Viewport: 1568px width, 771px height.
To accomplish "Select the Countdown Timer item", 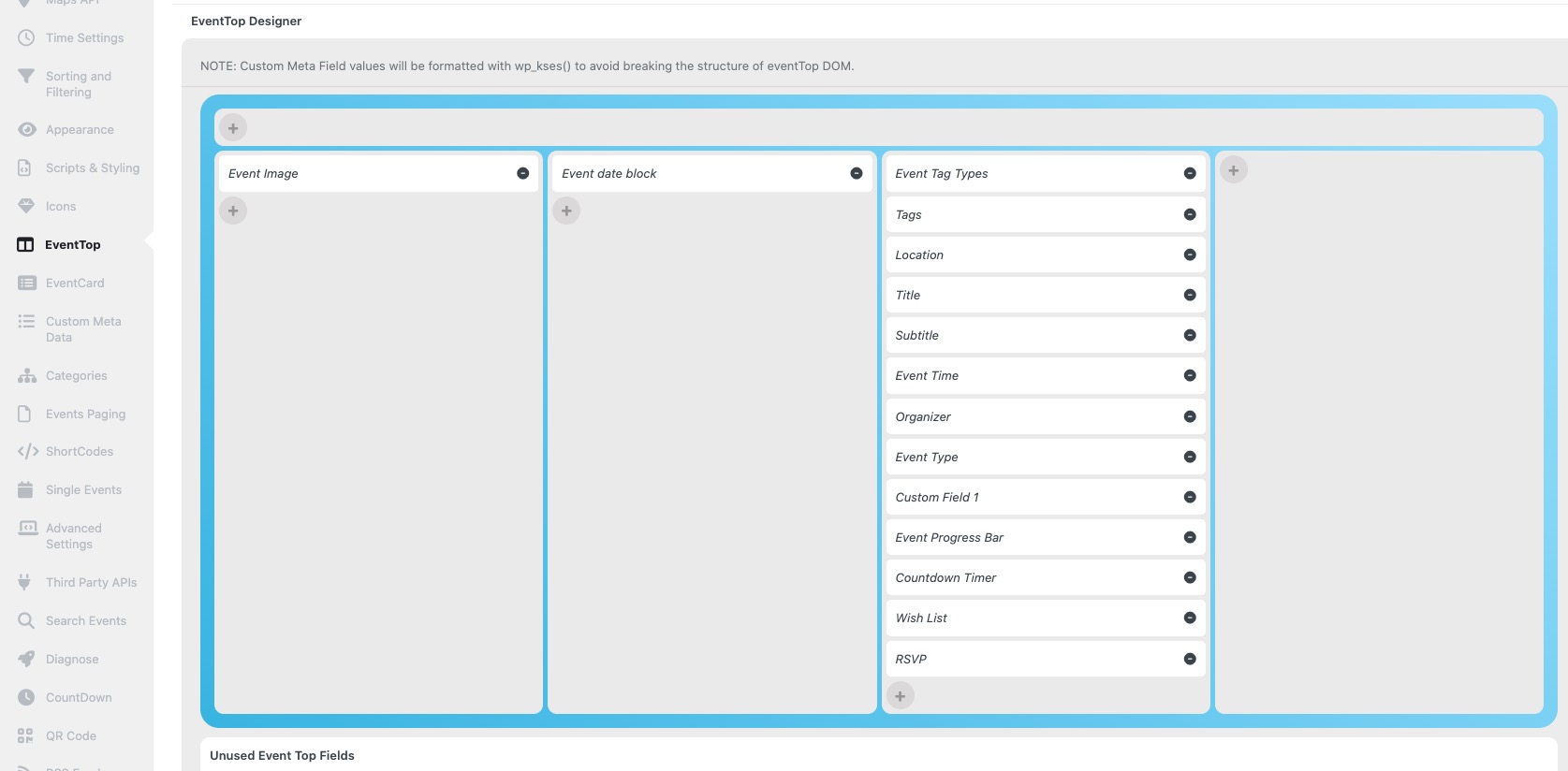I will click(1045, 577).
